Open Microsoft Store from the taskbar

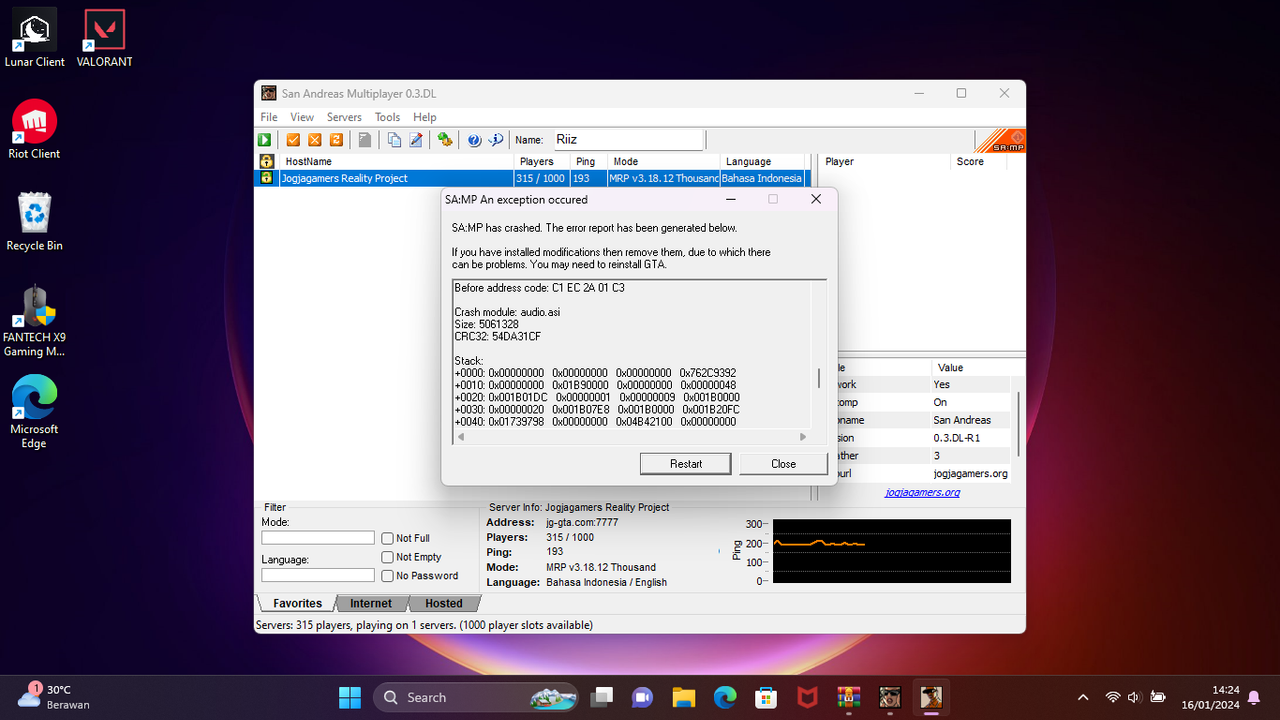[765, 697]
